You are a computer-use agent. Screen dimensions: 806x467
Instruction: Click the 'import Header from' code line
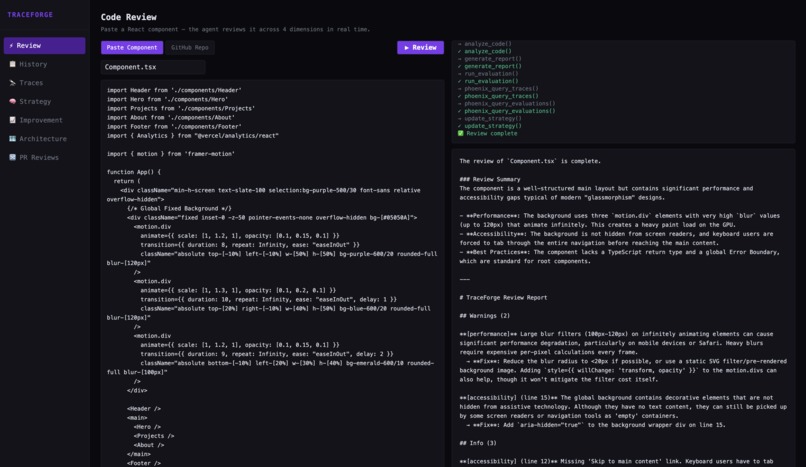click(x=174, y=90)
